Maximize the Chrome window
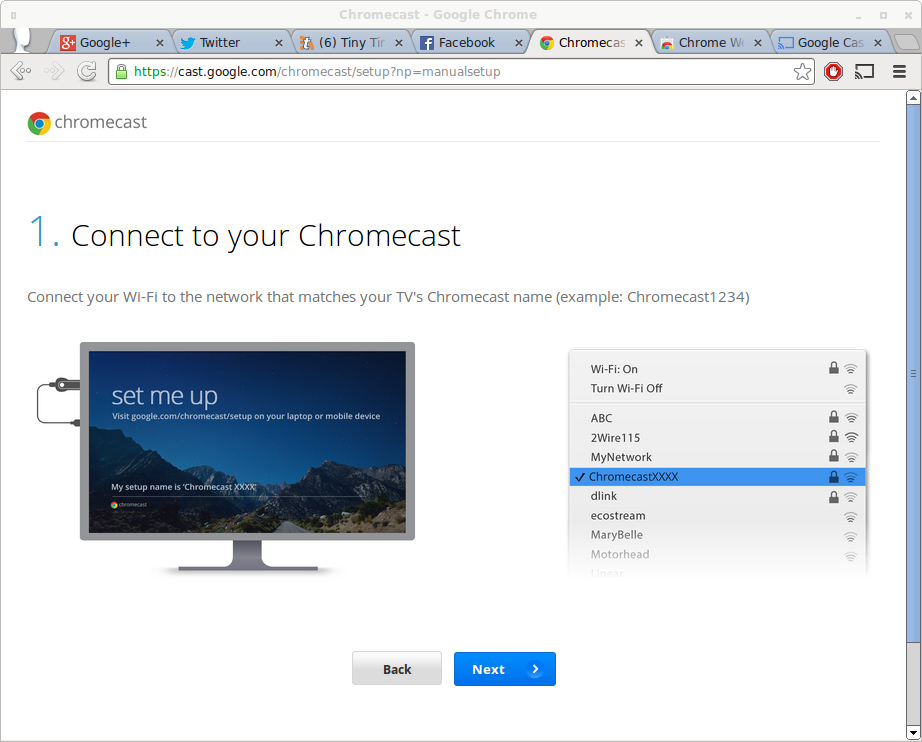The width and height of the screenshot is (922, 742). click(x=883, y=15)
